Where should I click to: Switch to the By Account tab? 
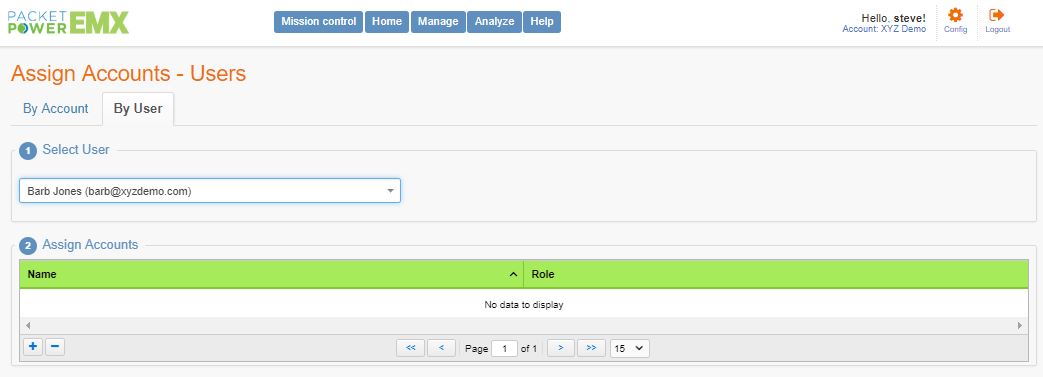pyautogui.click(x=56, y=108)
